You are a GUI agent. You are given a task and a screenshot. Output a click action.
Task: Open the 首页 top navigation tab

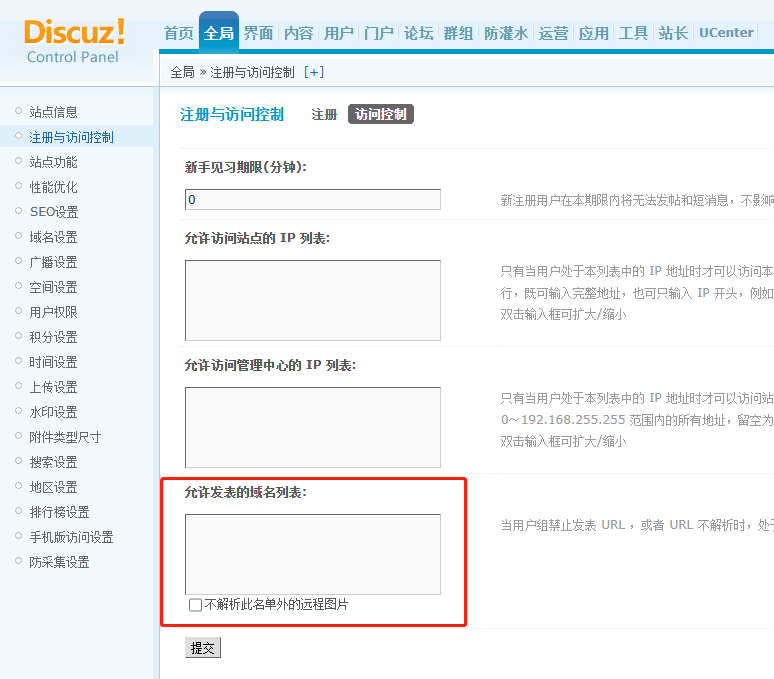point(179,33)
